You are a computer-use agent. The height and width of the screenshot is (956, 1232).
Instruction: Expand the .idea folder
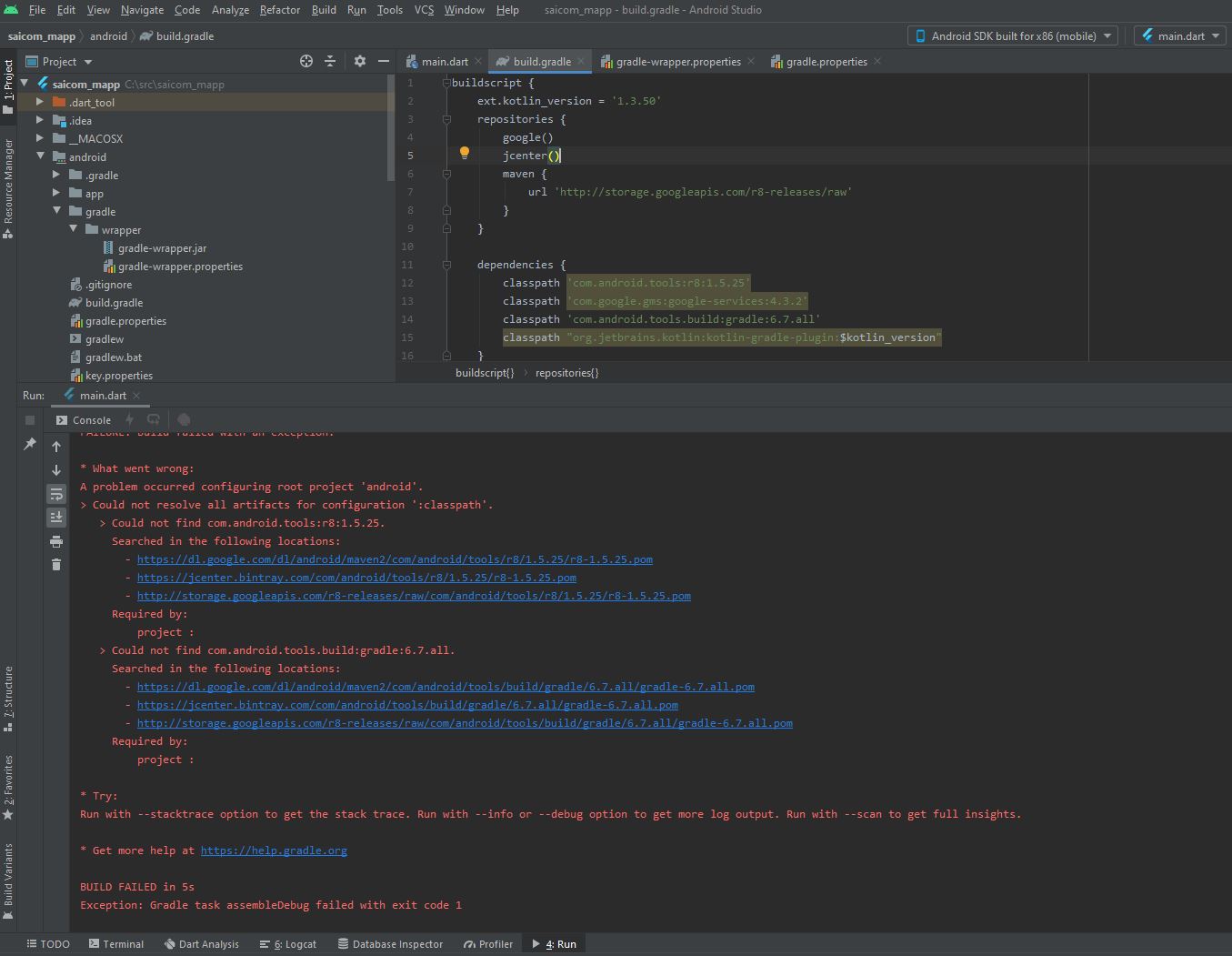[40, 120]
